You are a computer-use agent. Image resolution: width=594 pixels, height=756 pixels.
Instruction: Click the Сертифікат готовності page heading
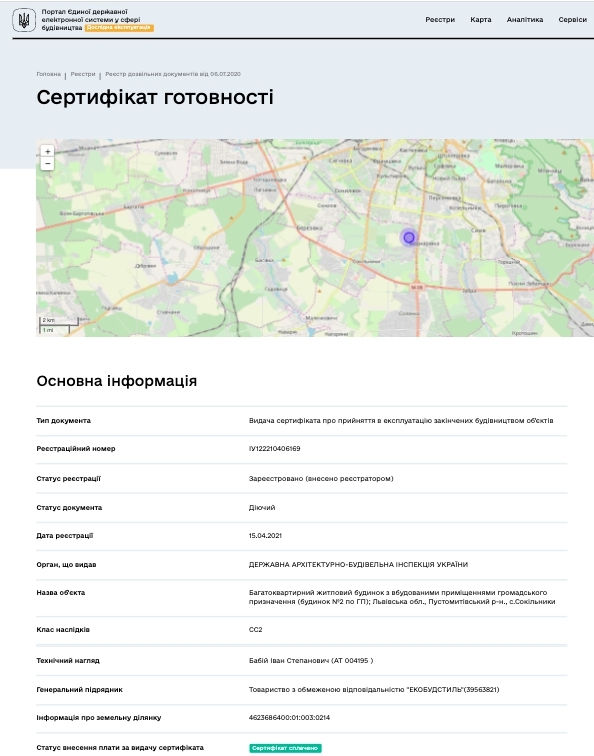point(155,97)
